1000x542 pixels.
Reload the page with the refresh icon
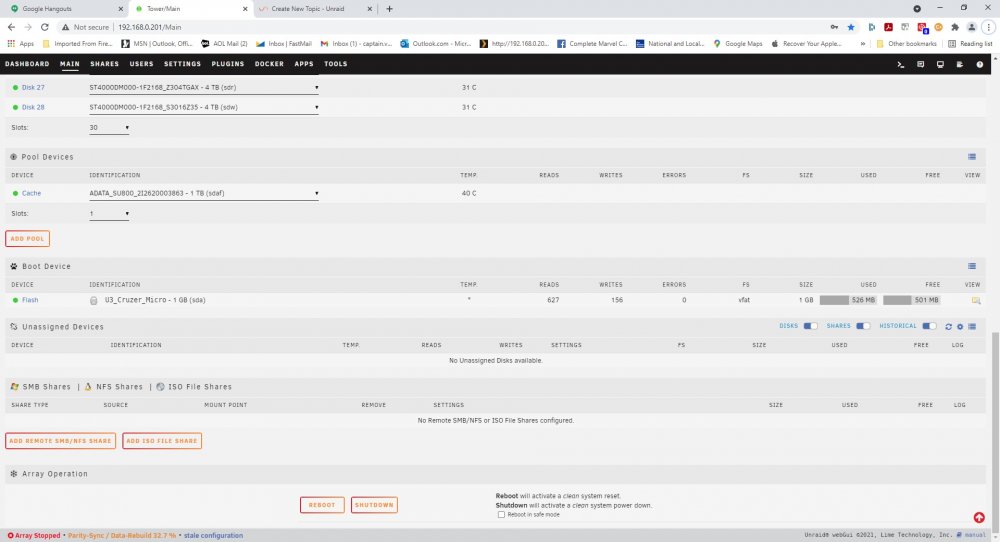pos(45,27)
